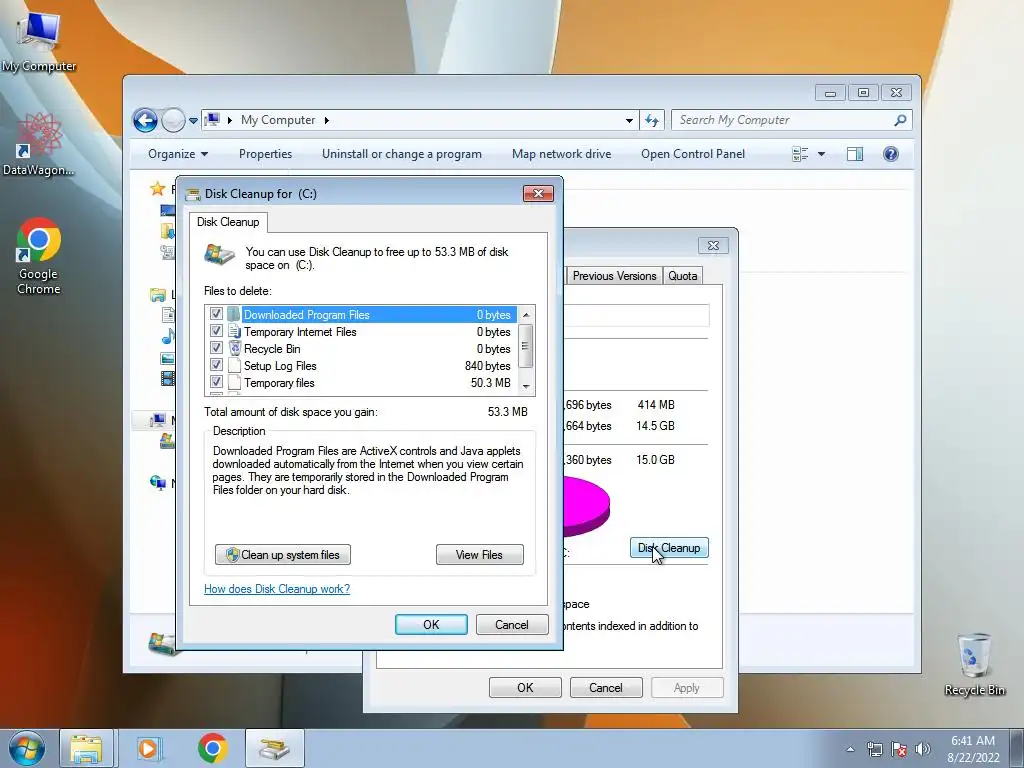This screenshot has width=1024, height=768.
Task: Click network tray icon
Action: pyautogui.click(x=874, y=750)
